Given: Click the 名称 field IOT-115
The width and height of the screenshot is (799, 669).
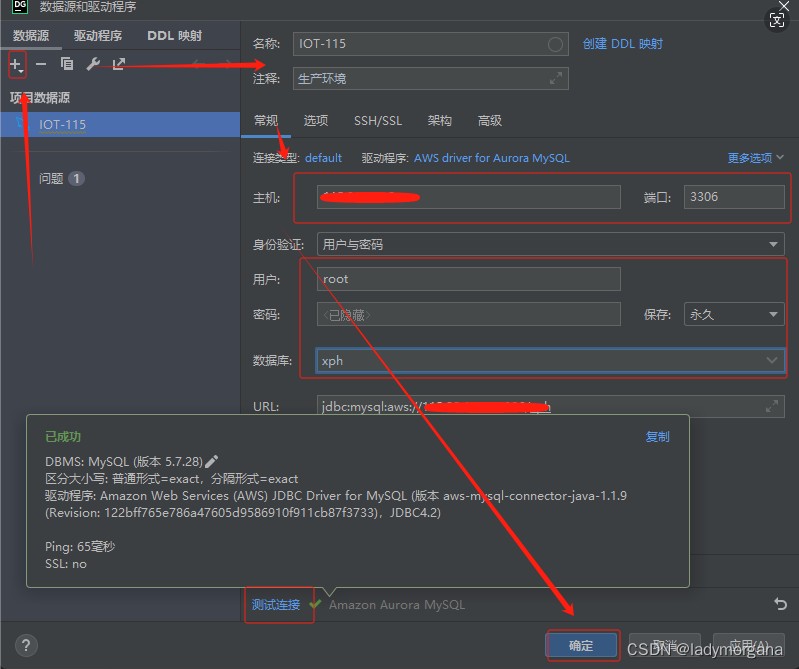Looking at the screenshot, I should (431, 44).
